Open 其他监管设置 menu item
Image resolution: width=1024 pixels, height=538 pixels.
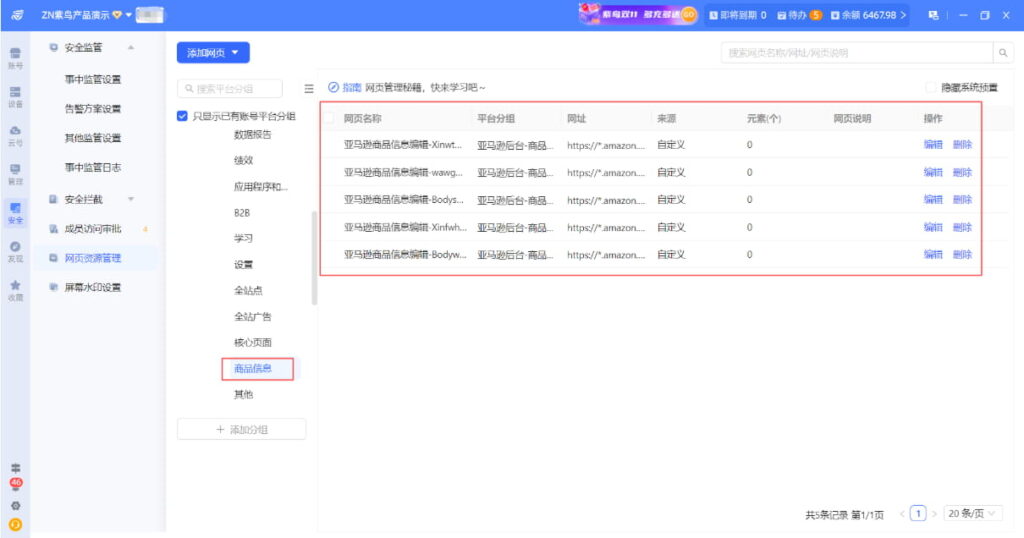point(93,138)
